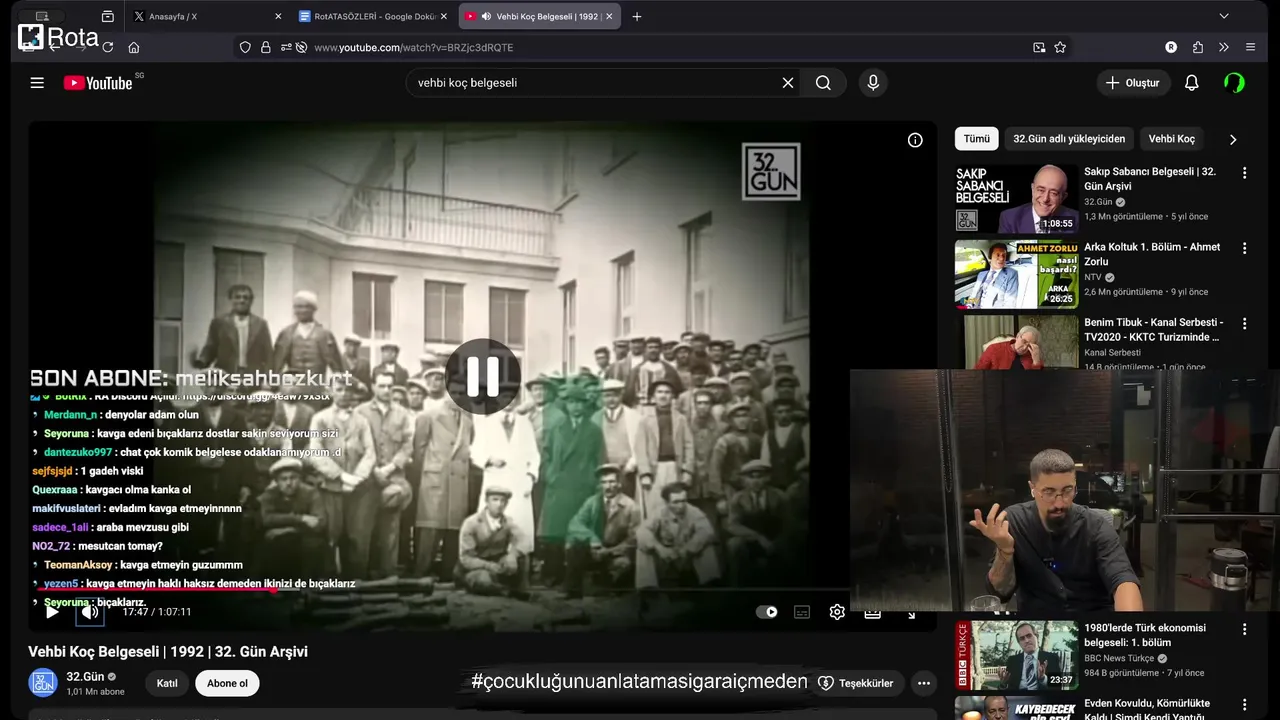Open Arka Koltuk 1. Bölüm title
Image resolution: width=1280 pixels, height=720 pixels.
(1152, 254)
